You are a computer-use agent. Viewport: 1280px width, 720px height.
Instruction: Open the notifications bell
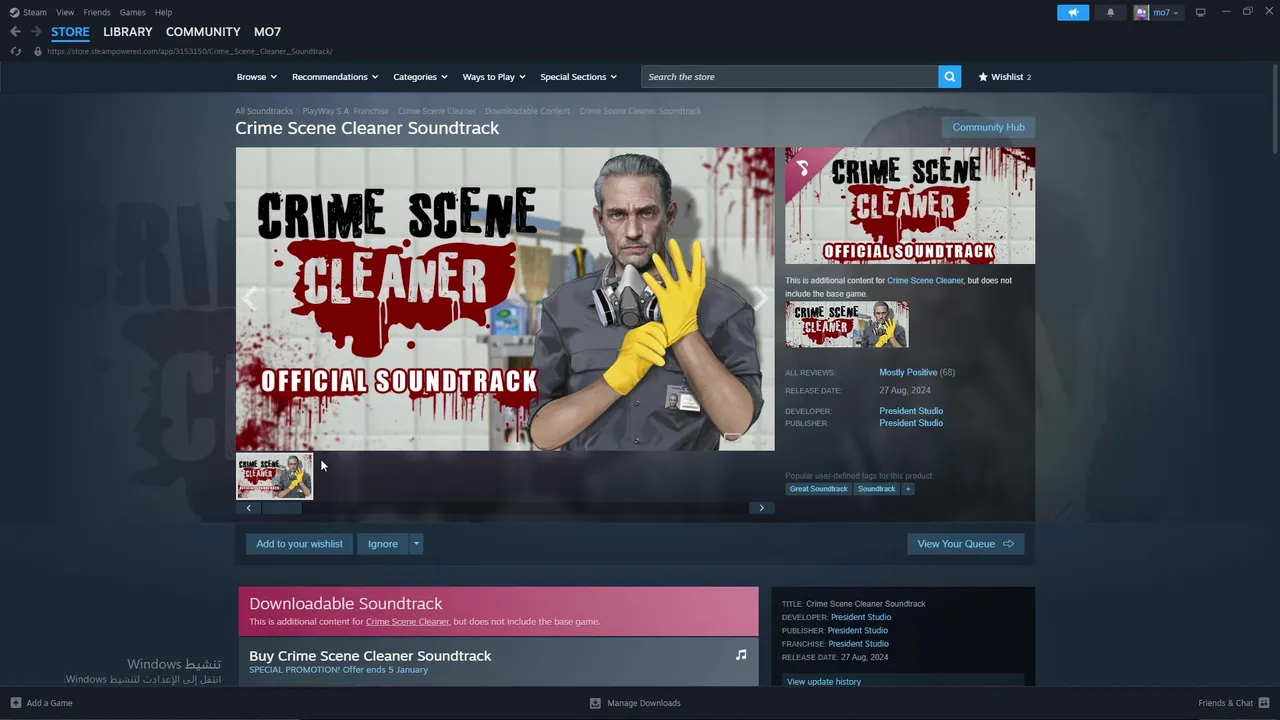point(1110,12)
